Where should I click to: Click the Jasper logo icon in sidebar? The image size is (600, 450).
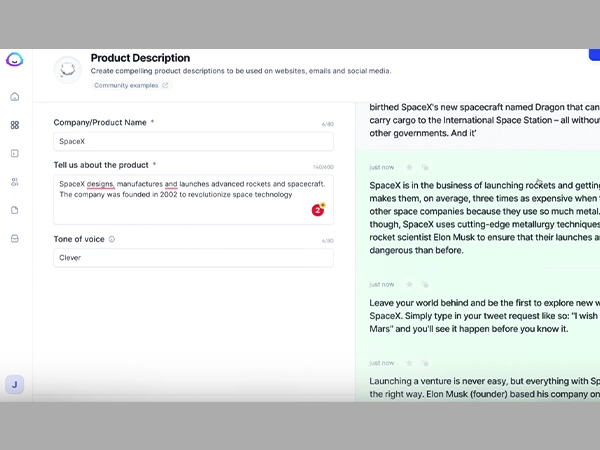click(x=15, y=60)
